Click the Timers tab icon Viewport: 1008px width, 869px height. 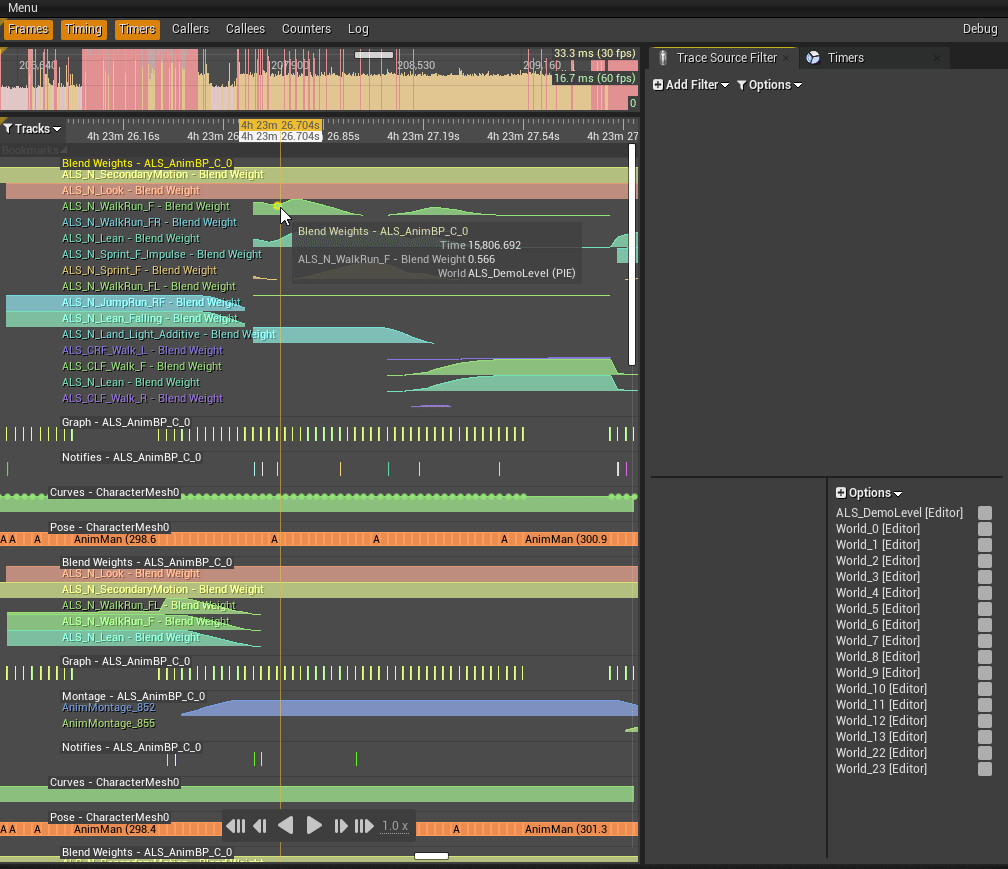coord(813,58)
